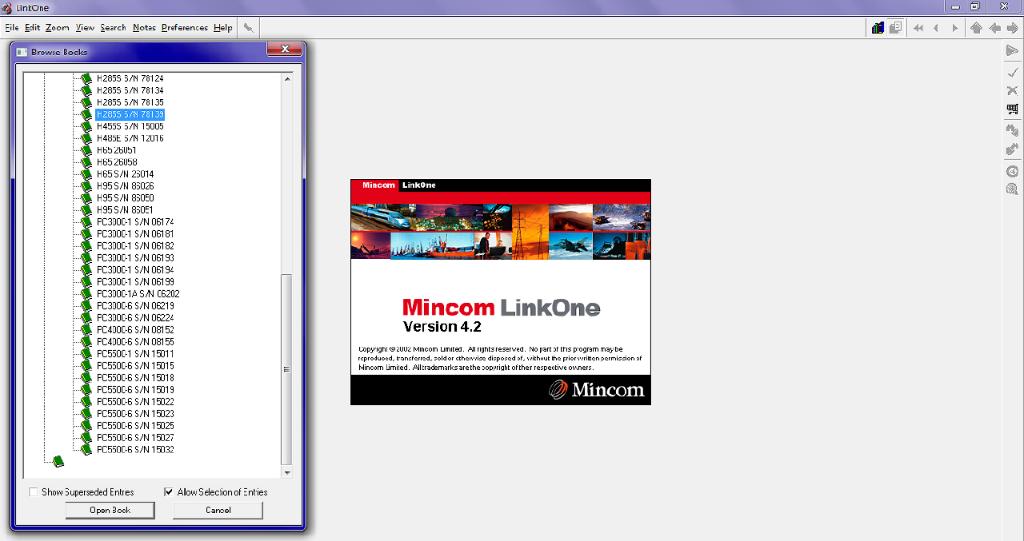Click the checkmark icon in right sidebar
The height and width of the screenshot is (541, 1024).
1012,72
